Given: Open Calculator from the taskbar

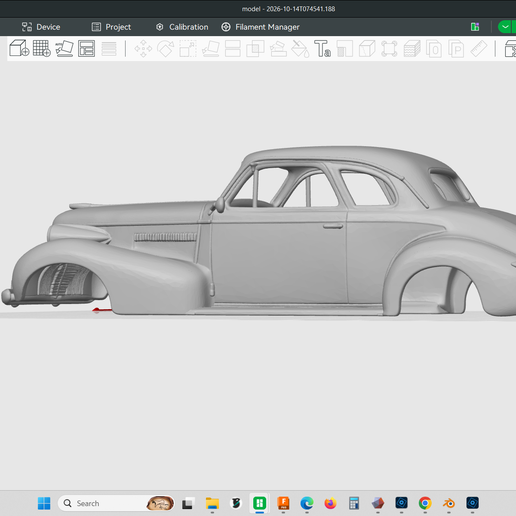Looking at the screenshot, I should 354,503.
